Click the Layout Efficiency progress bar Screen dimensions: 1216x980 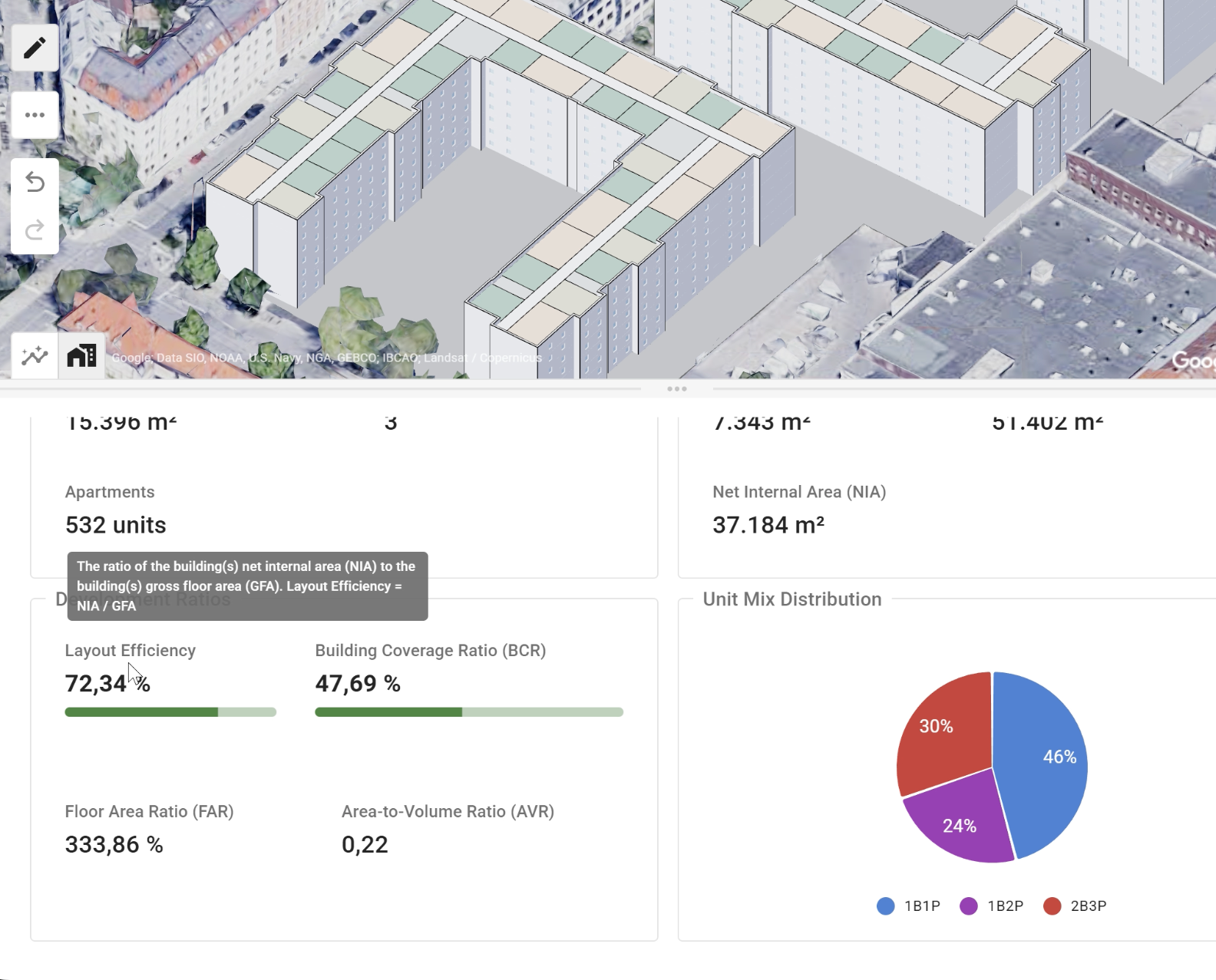170,712
